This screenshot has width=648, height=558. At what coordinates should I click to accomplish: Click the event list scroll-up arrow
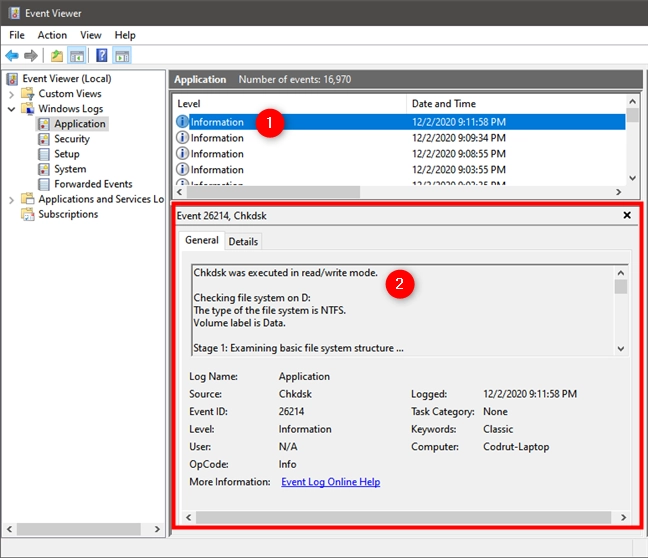pyautogui.click(x=632, y=101)
